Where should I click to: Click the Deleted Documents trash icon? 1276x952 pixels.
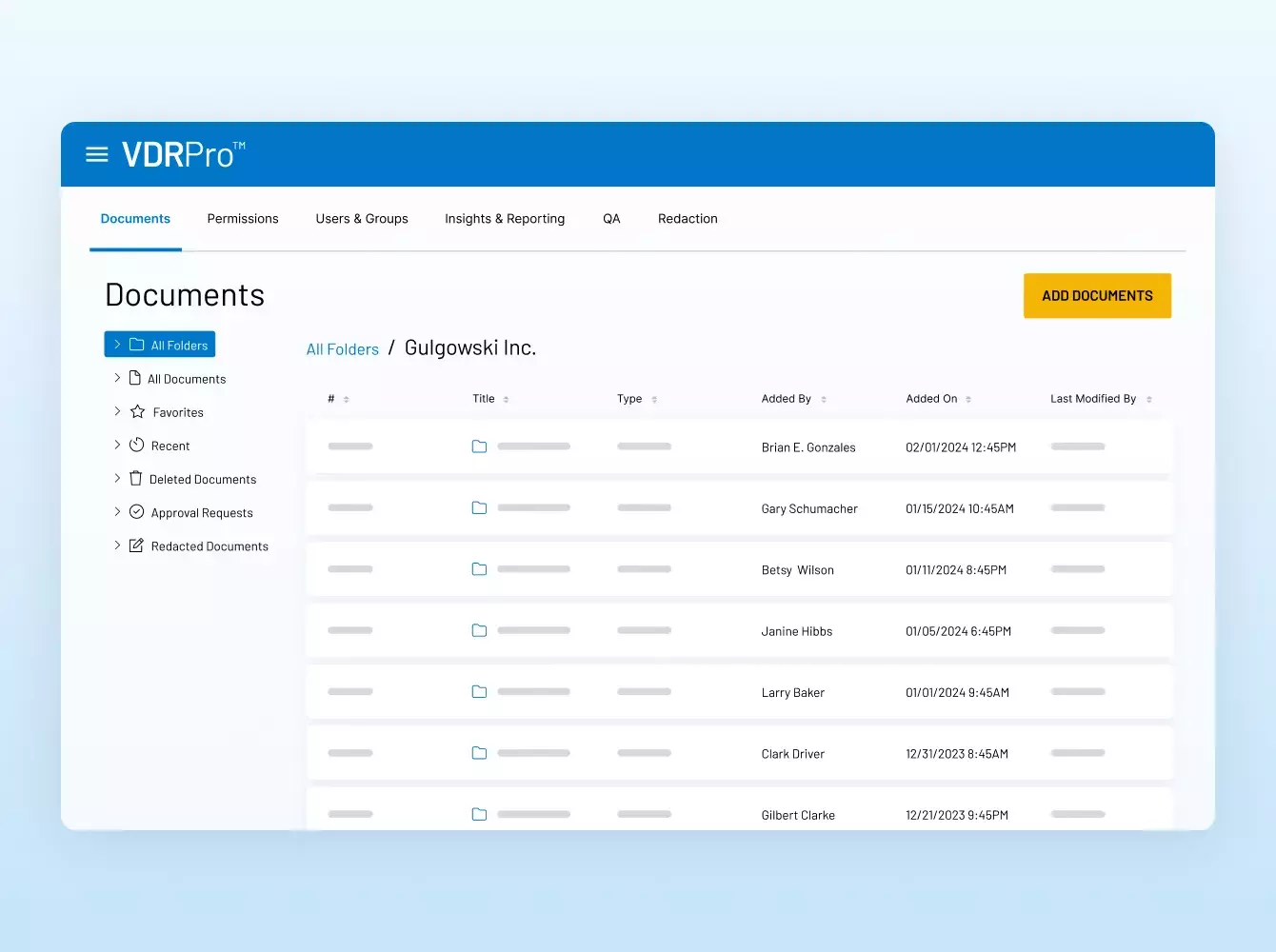(x=135, y=479)
